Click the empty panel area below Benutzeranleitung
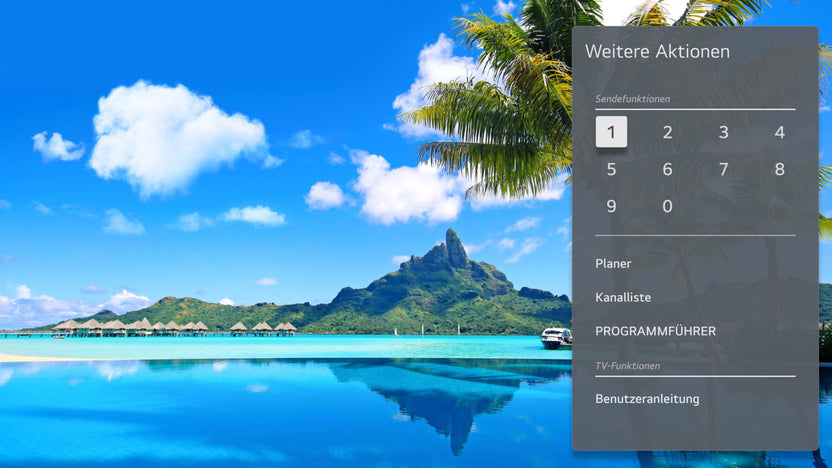 point(695,430)
